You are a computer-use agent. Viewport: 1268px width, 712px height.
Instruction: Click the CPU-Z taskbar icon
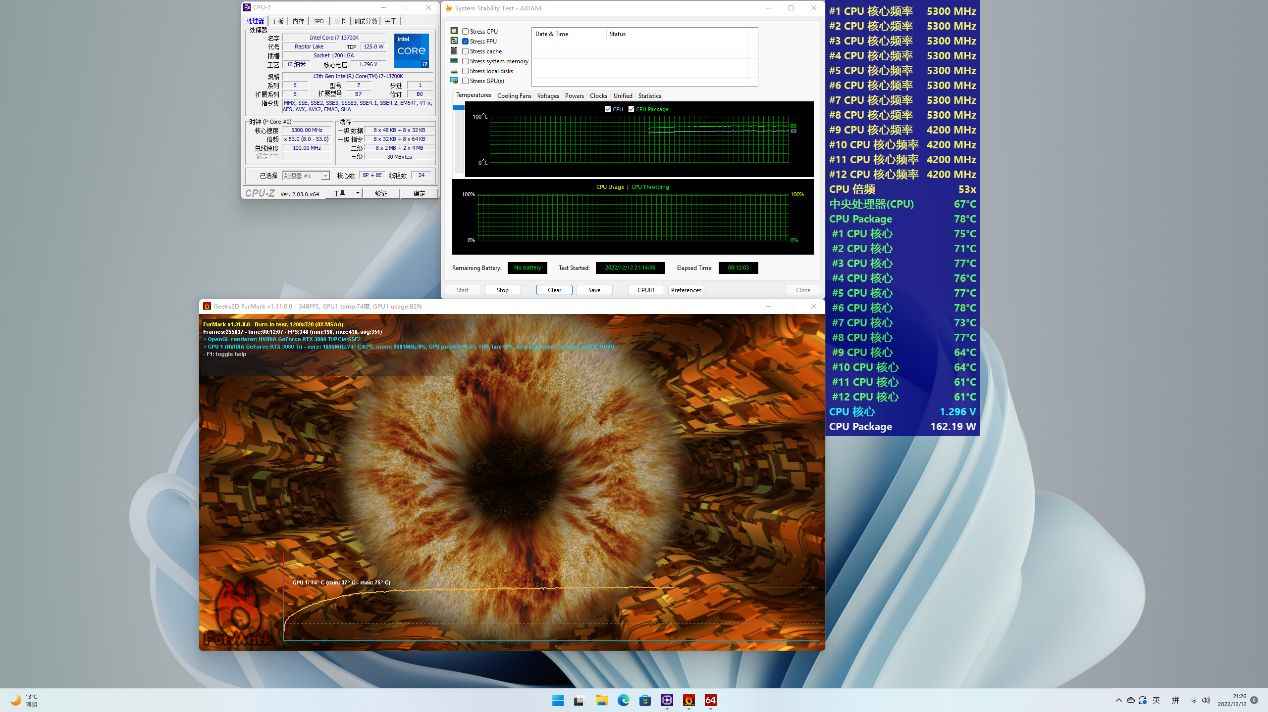click(667, 700)
